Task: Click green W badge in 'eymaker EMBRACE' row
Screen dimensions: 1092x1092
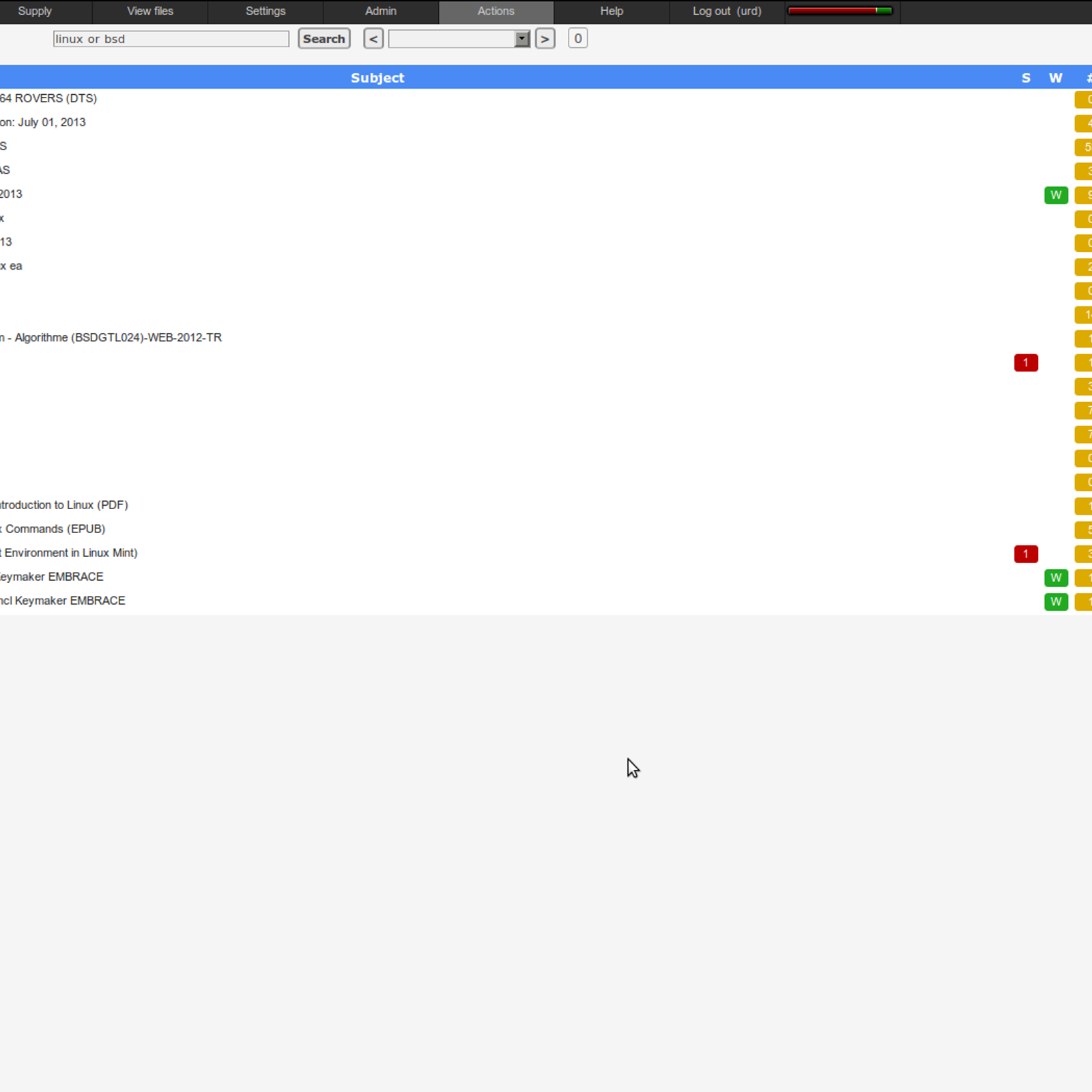Action: point(1056,577)
